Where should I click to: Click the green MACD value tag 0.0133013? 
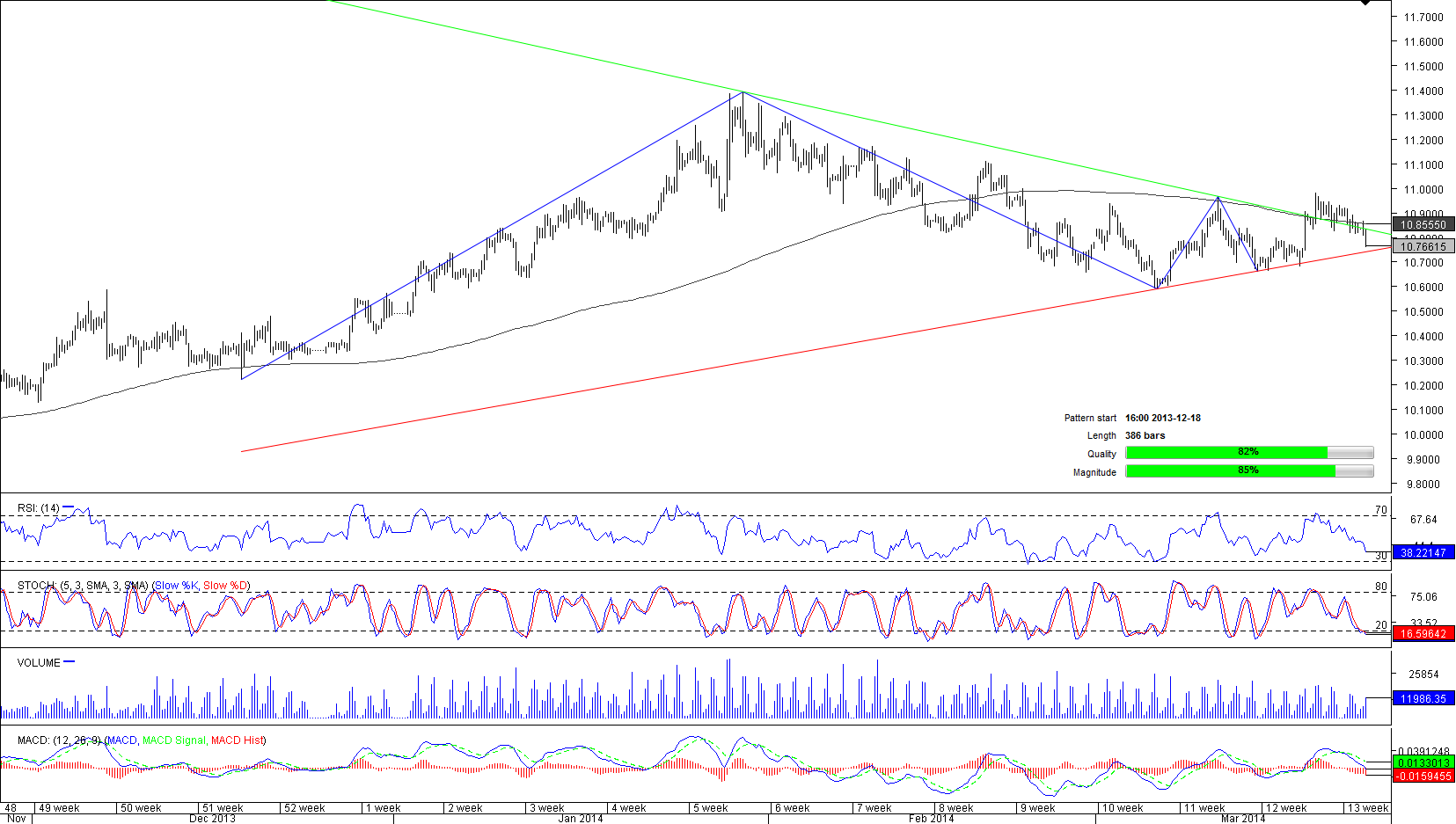[x=1423, y=763]
